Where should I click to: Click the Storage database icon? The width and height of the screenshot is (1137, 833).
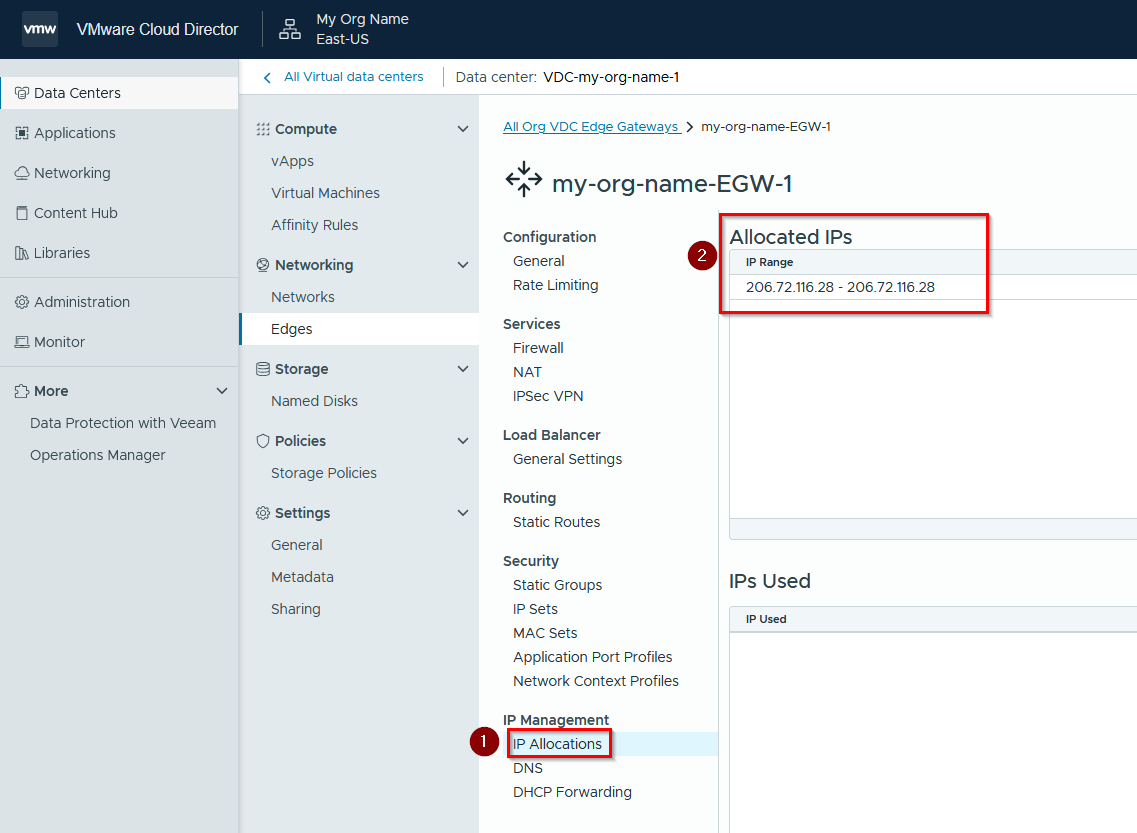click(x=262, y=369)
